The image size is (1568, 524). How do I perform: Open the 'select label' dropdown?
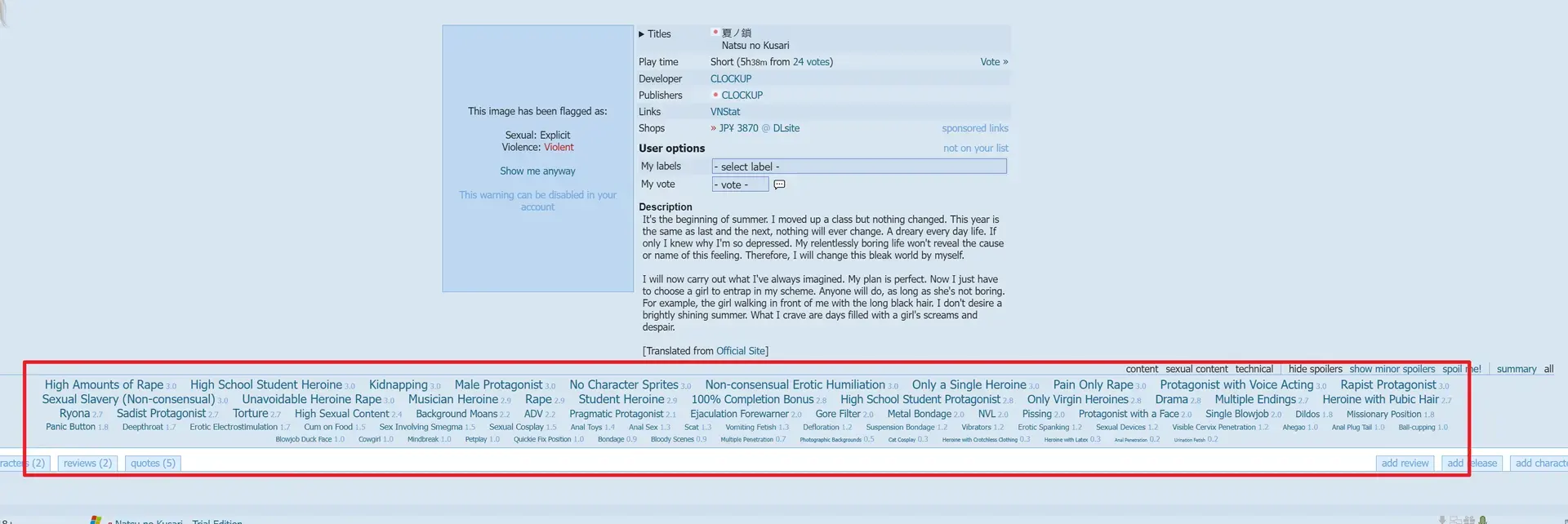coord(859,167)
